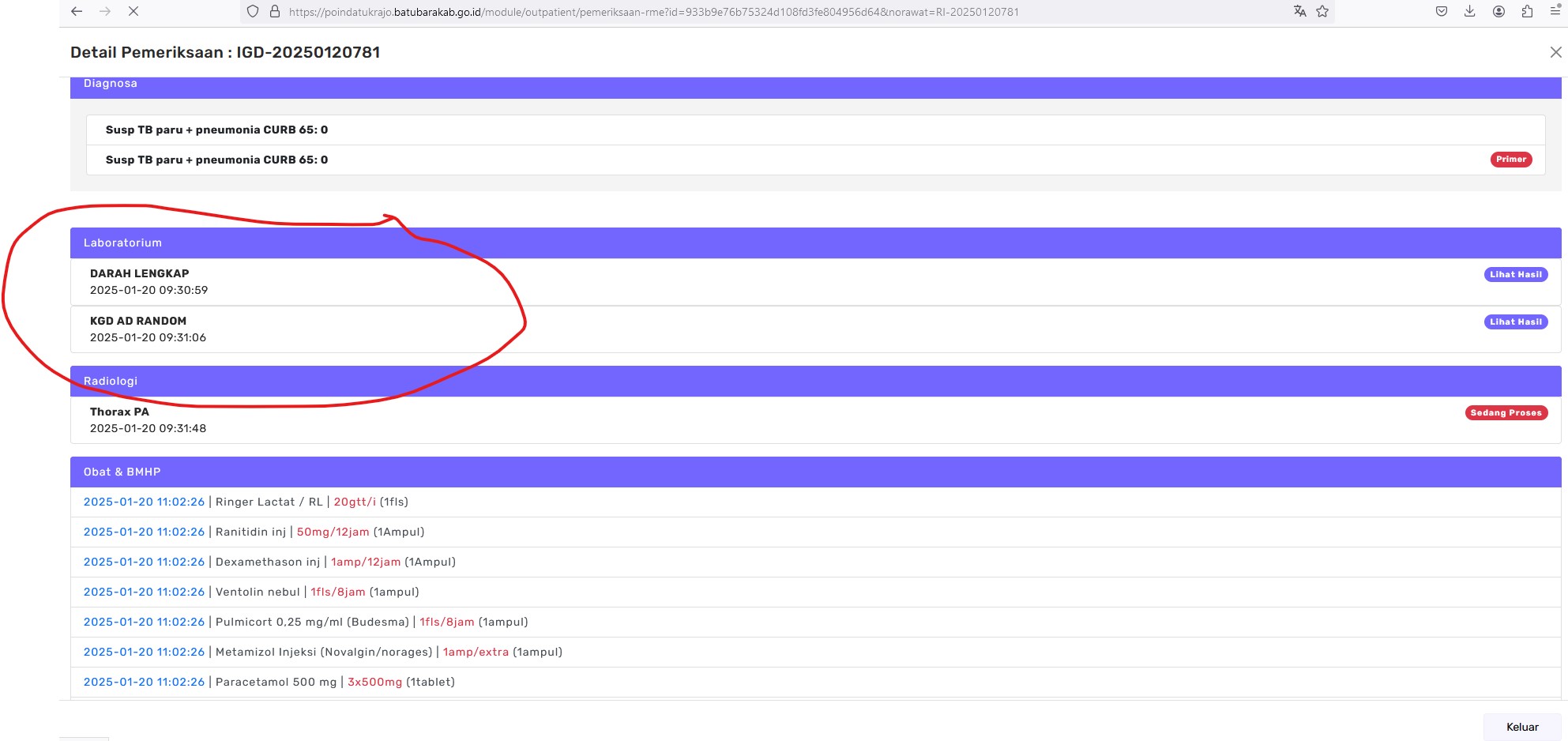Open the shield tracking protection icon
Screen dimensions: 1568x741
point(253,12)
